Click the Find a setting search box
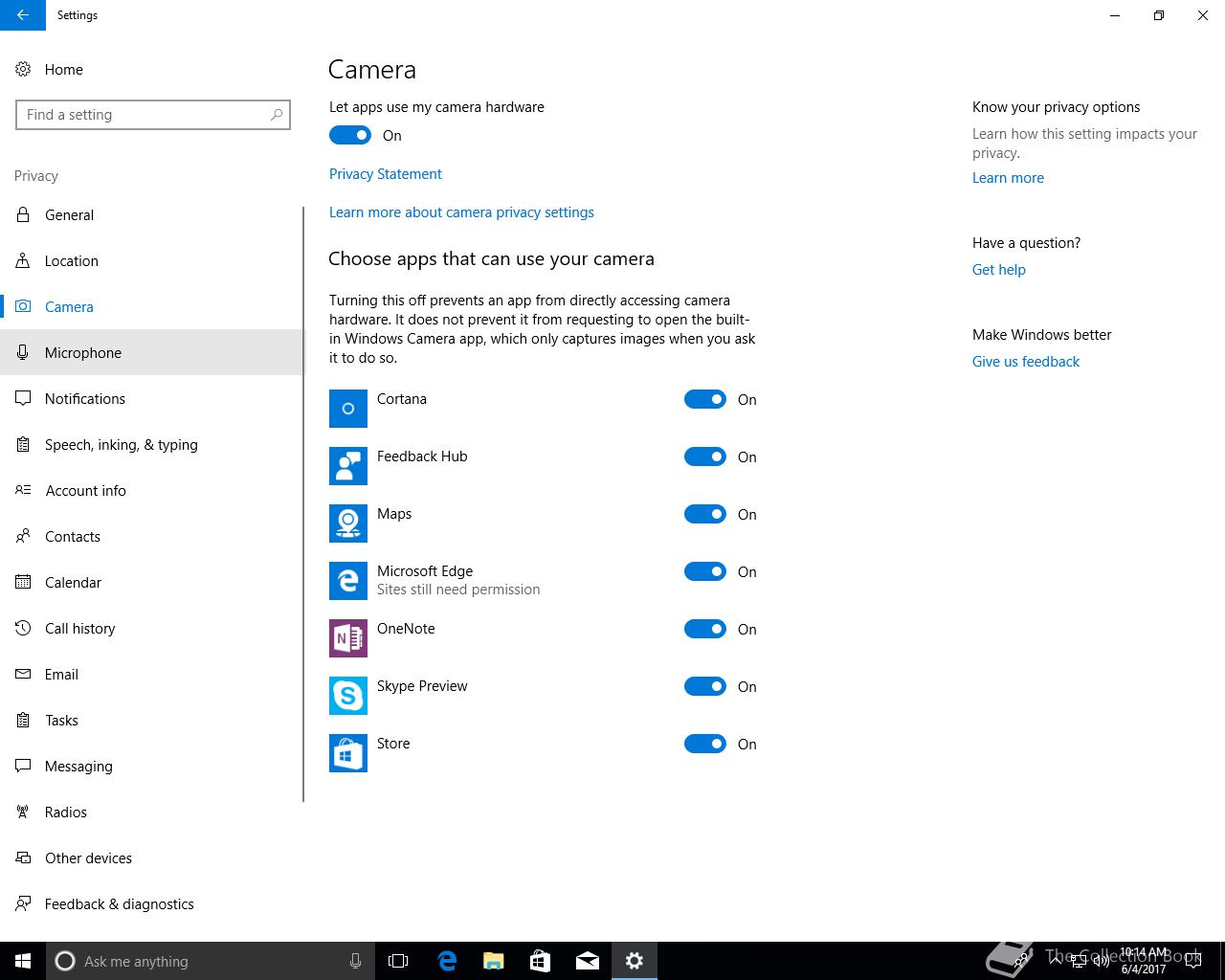Screen dimensions: 1225x980 click(x=144, y=115)
